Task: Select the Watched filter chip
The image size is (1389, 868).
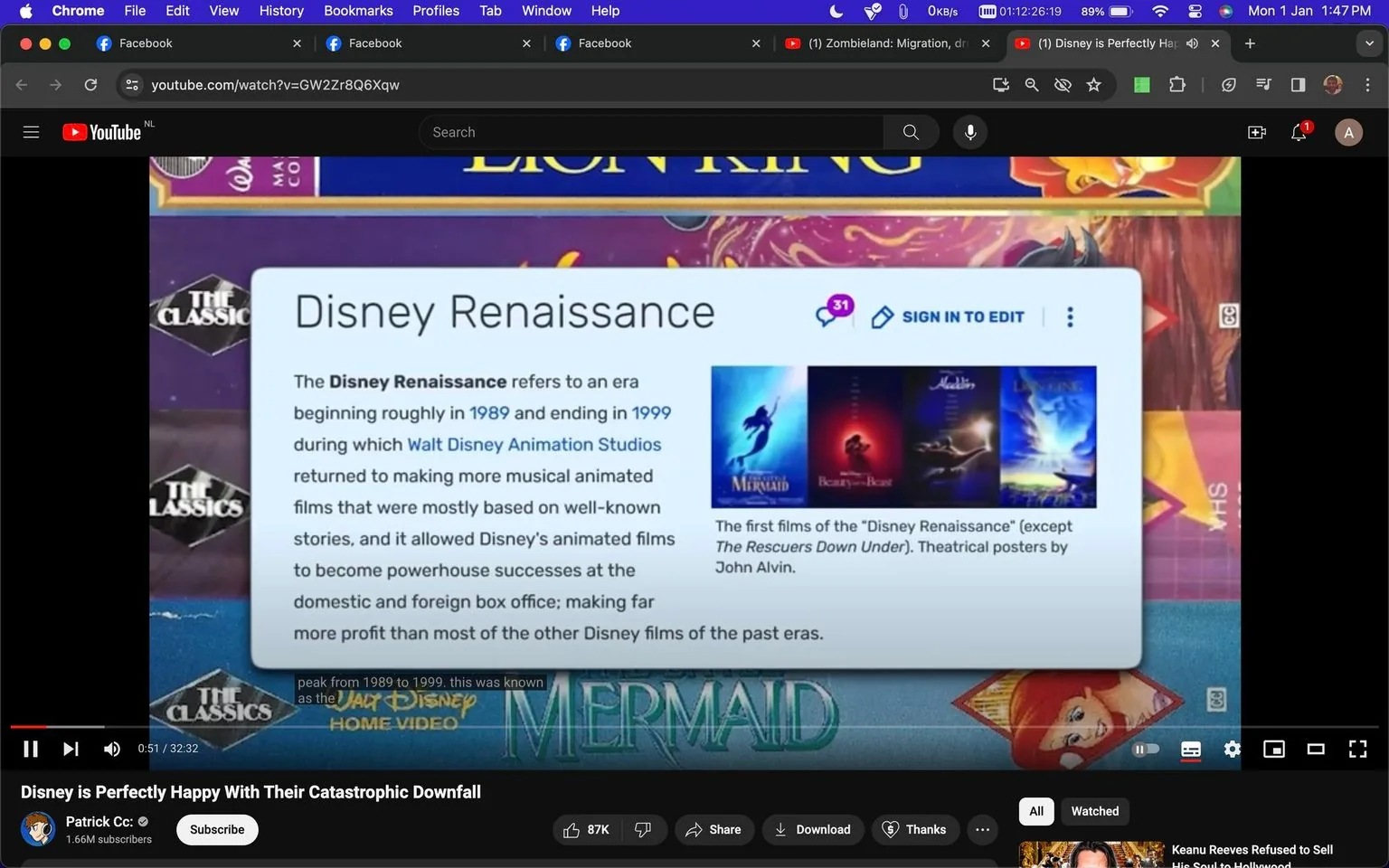Action: [x=1094, y=811]
